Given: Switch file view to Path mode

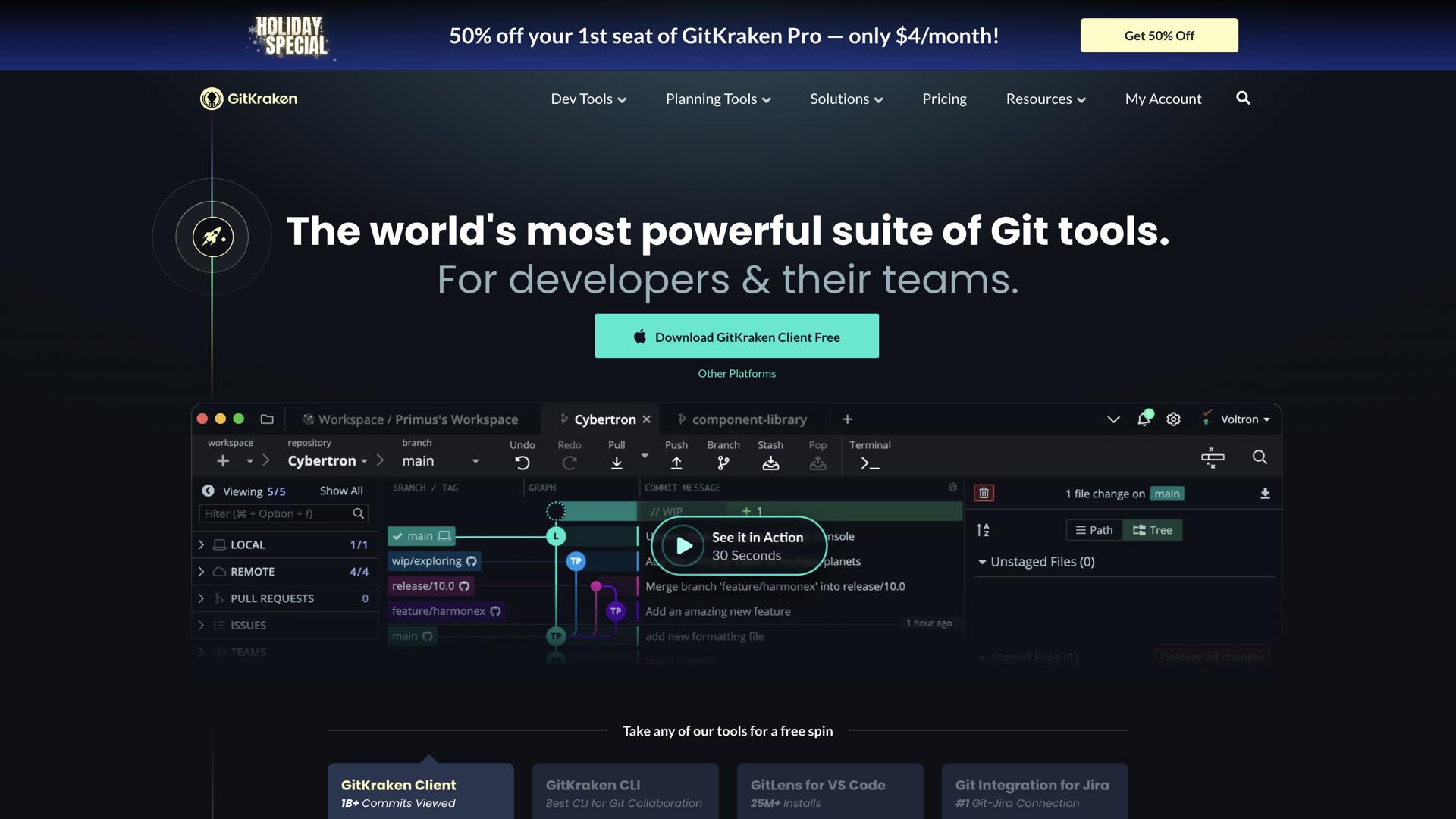Looking at the screenshot, I should [1094, 529].
